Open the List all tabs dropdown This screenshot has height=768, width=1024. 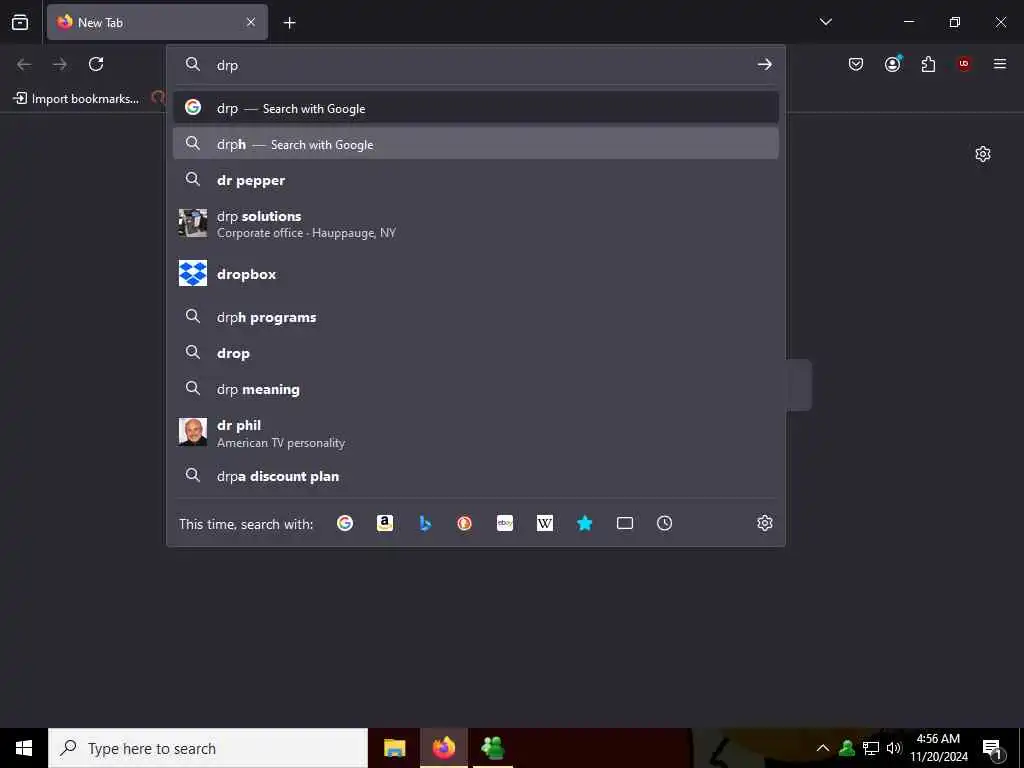click(825, 22)
